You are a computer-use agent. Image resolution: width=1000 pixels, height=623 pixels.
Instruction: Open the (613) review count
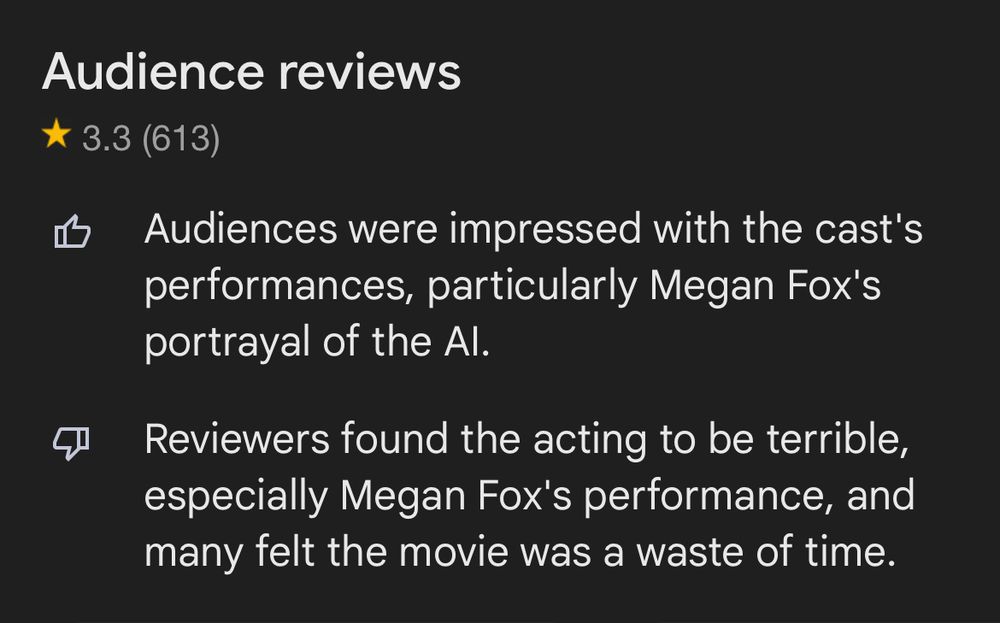(x=181, y=139)
